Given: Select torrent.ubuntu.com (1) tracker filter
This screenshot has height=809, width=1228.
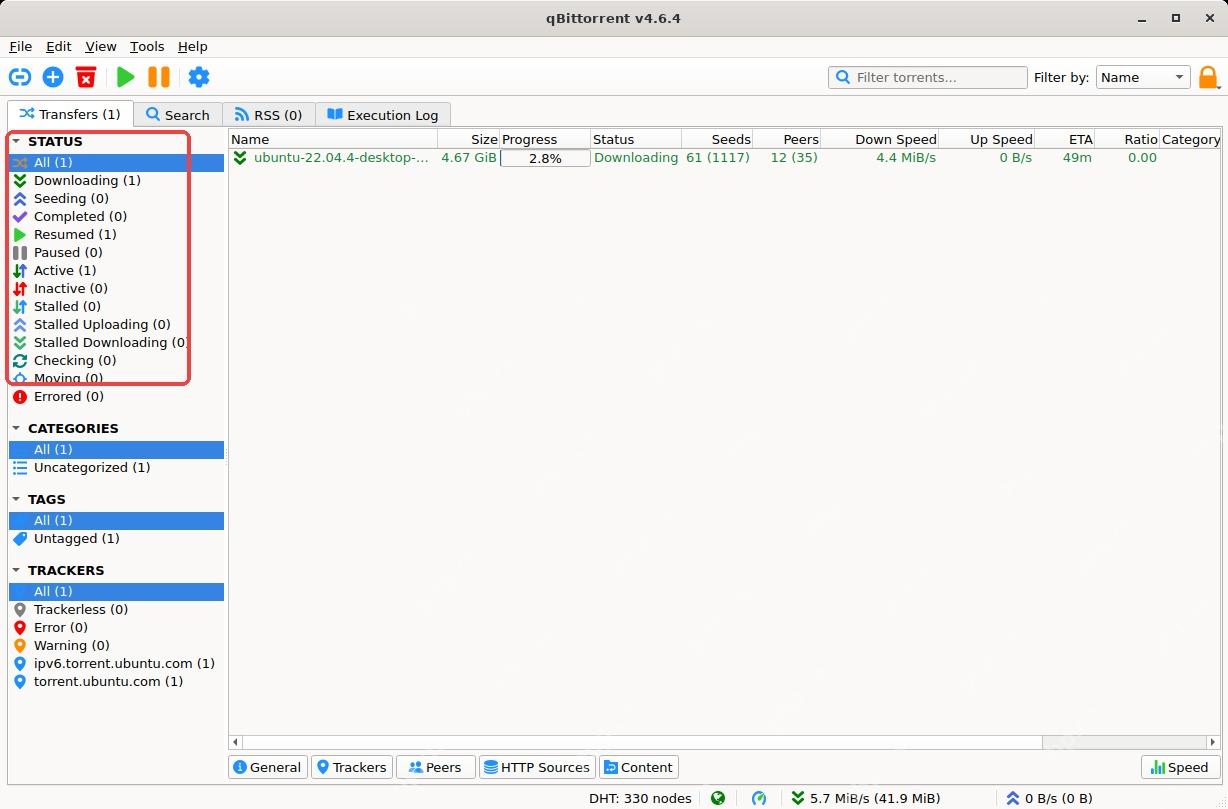Looking at the screenshot, I should point(108,681).
